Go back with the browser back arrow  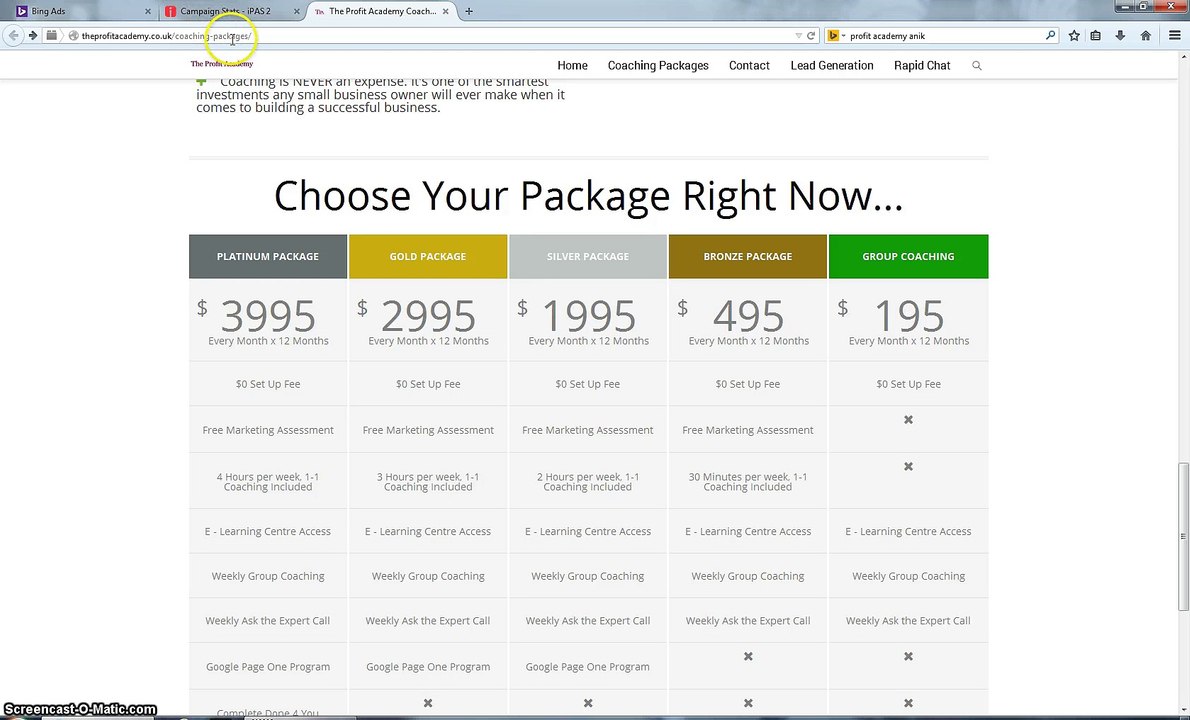[x=14, y=36]
